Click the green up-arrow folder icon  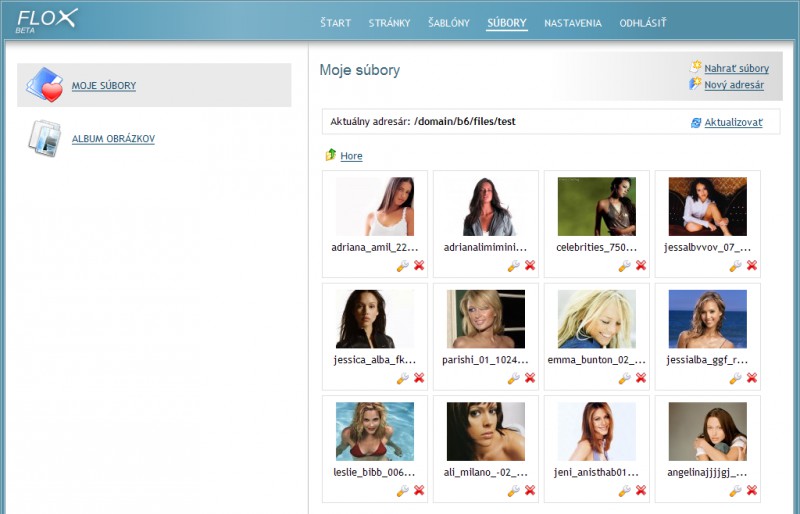pos(331,155)
